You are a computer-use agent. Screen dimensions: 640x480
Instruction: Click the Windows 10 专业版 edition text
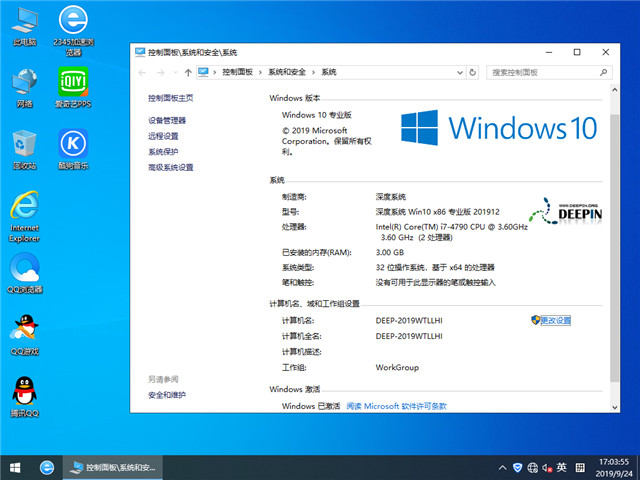click(x=317, y=115)
